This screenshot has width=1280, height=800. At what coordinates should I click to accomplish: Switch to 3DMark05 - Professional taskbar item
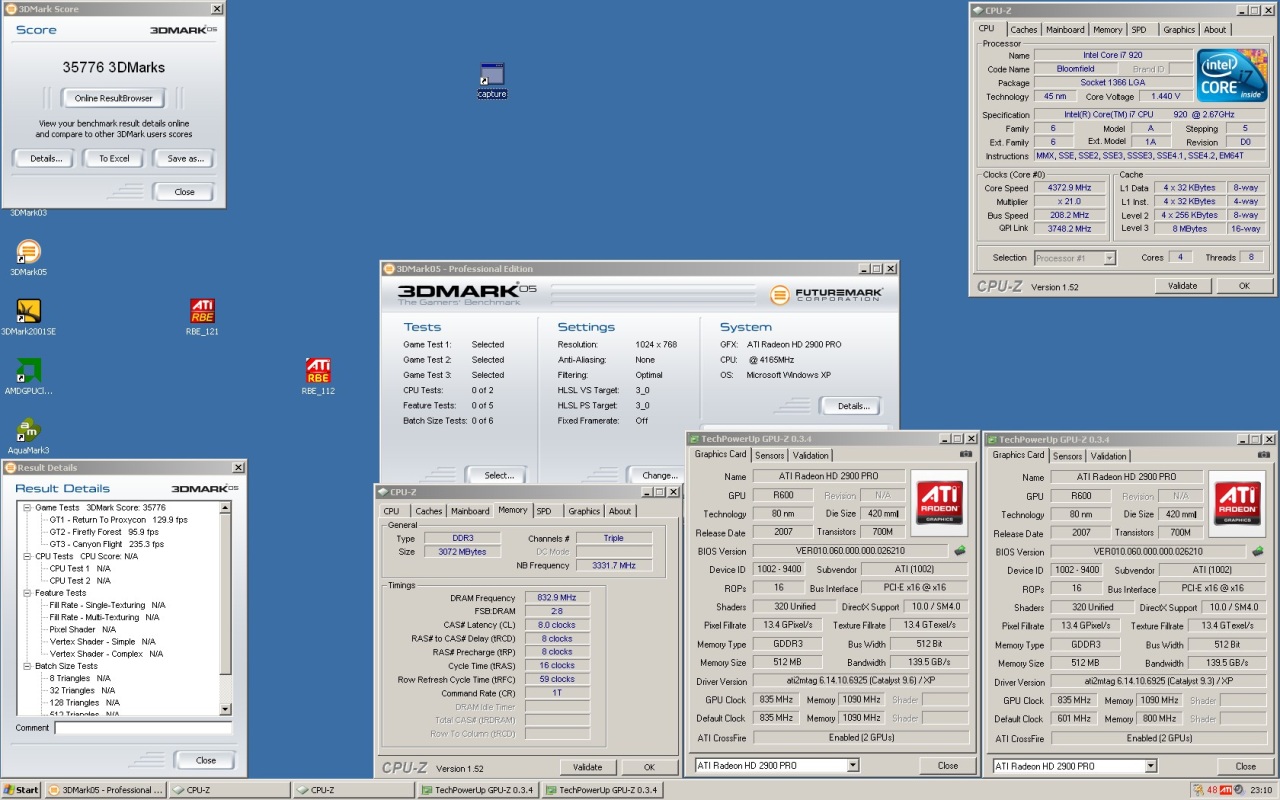point(105,790)
